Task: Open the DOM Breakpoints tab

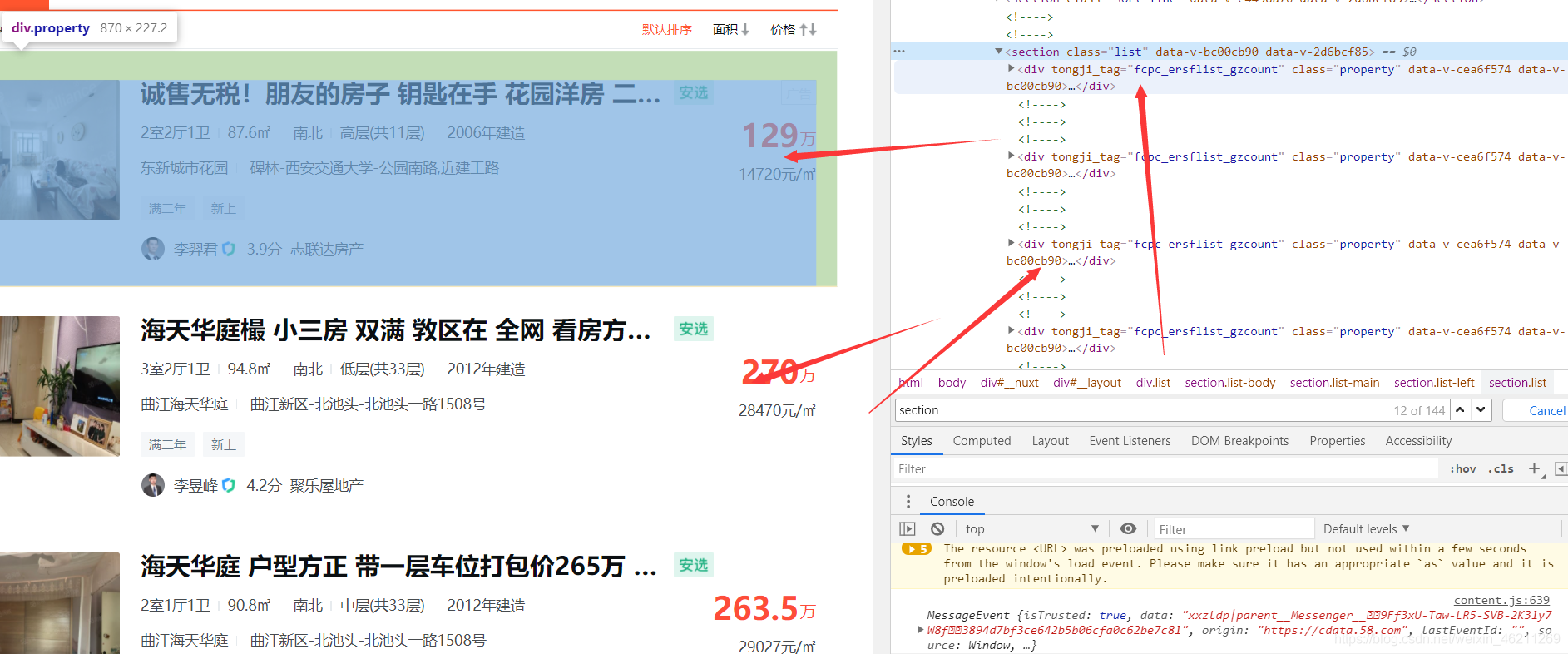Action: [1239, 441]
